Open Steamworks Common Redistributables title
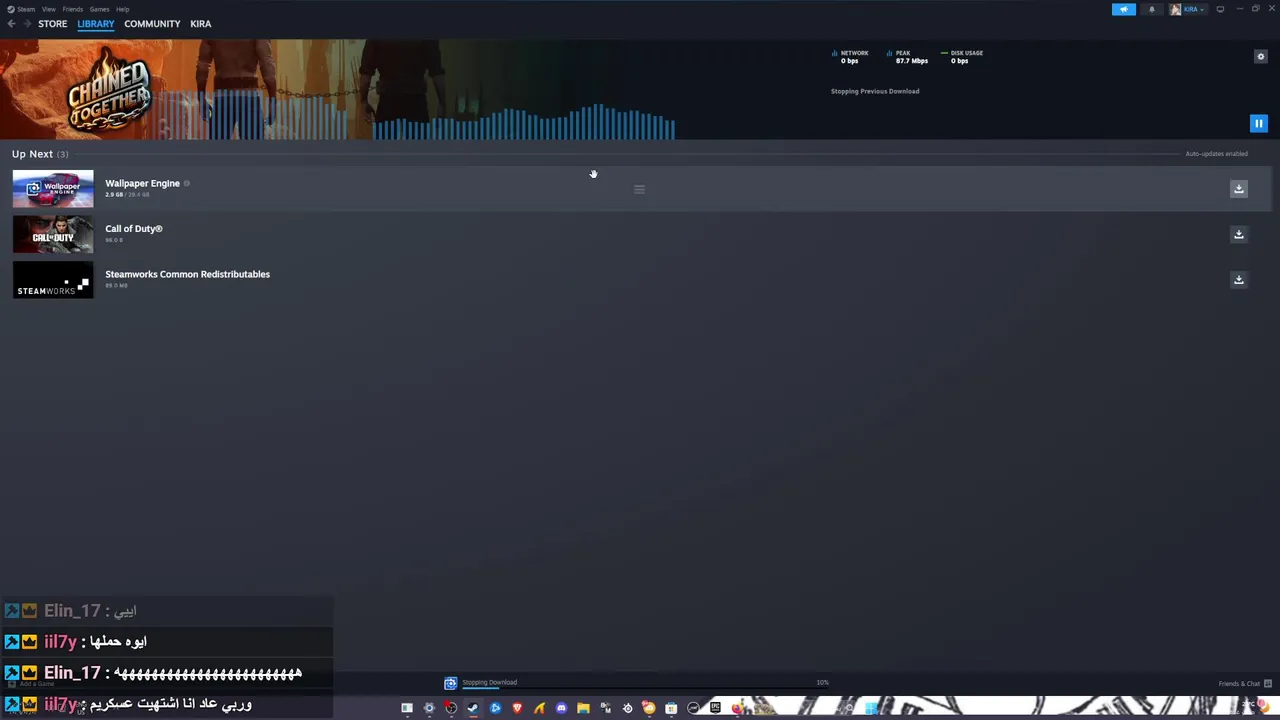 [x=187, y=274]
